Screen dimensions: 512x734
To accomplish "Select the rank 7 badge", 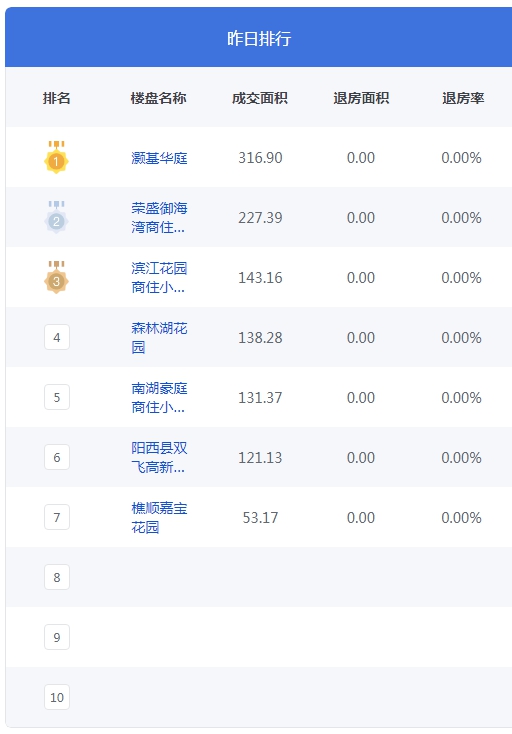I will click(57, 517).
